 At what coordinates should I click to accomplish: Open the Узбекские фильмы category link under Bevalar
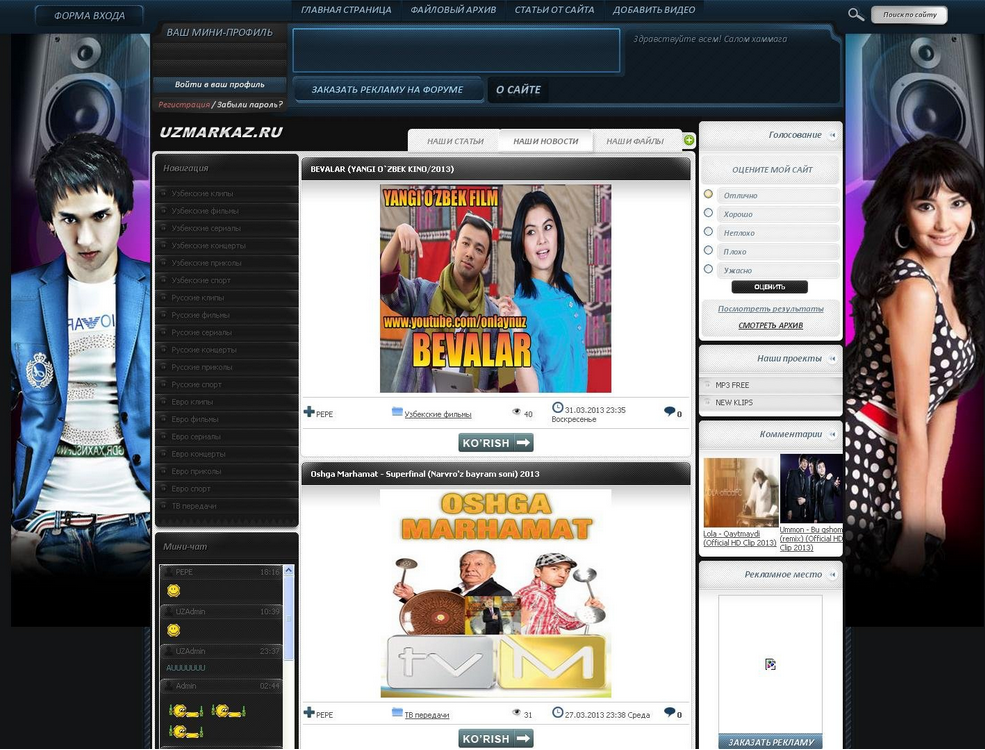pyautogui.click(x=438, y=415)
